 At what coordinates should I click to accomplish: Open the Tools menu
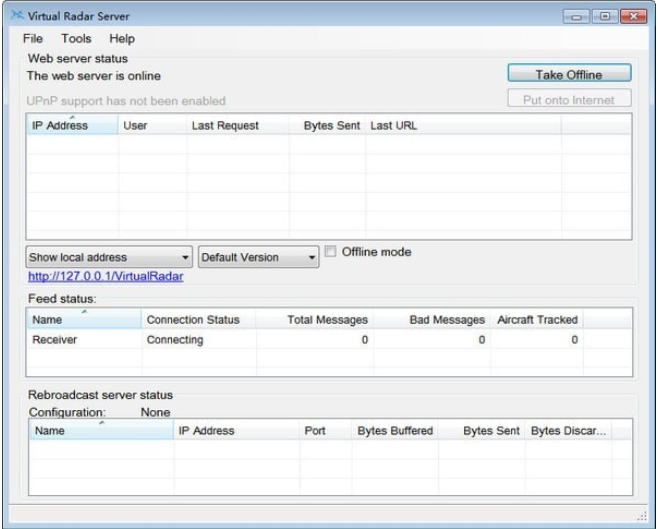(x=76, y=39)
